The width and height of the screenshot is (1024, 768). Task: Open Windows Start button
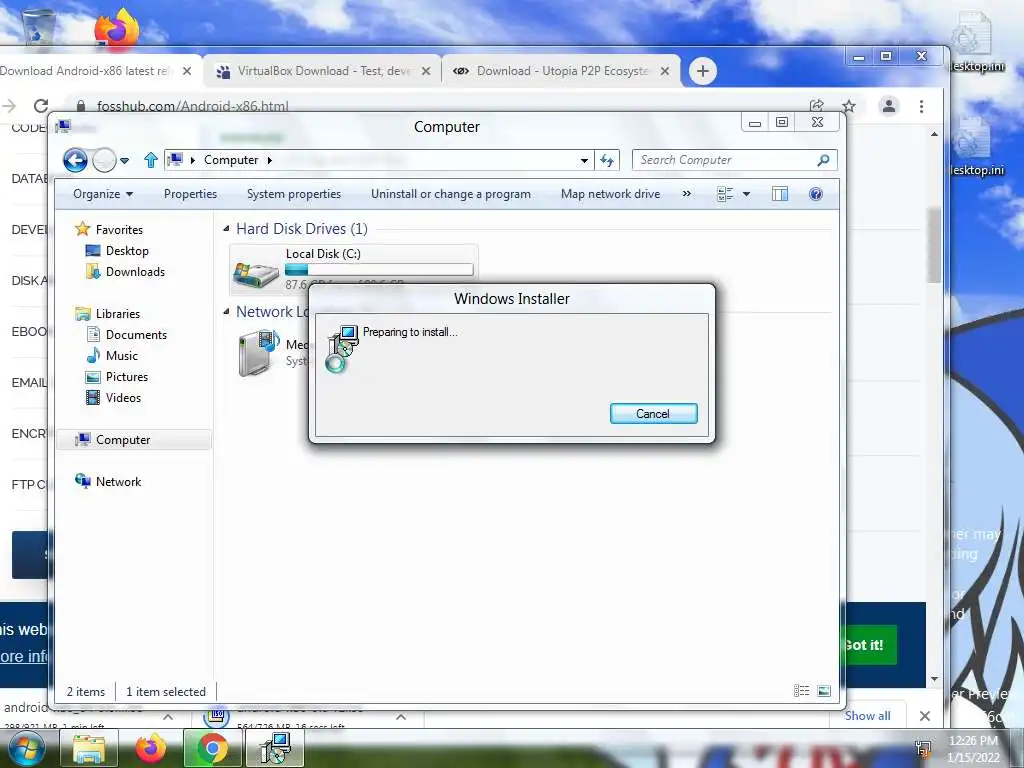(26, 749)
